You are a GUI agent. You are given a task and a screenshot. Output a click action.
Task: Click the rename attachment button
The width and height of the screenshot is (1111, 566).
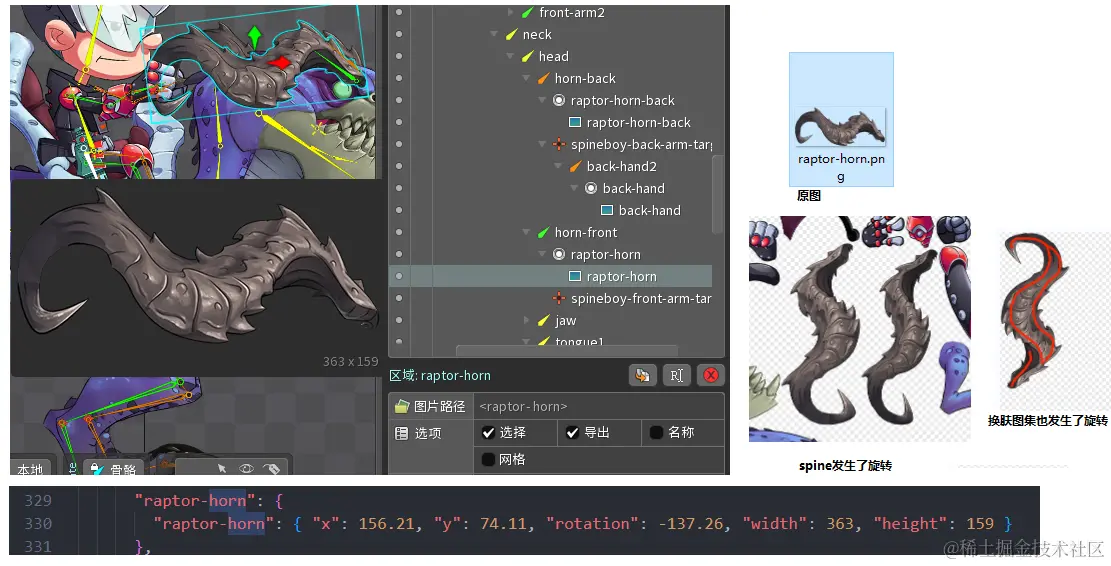(x=677, y=375)
